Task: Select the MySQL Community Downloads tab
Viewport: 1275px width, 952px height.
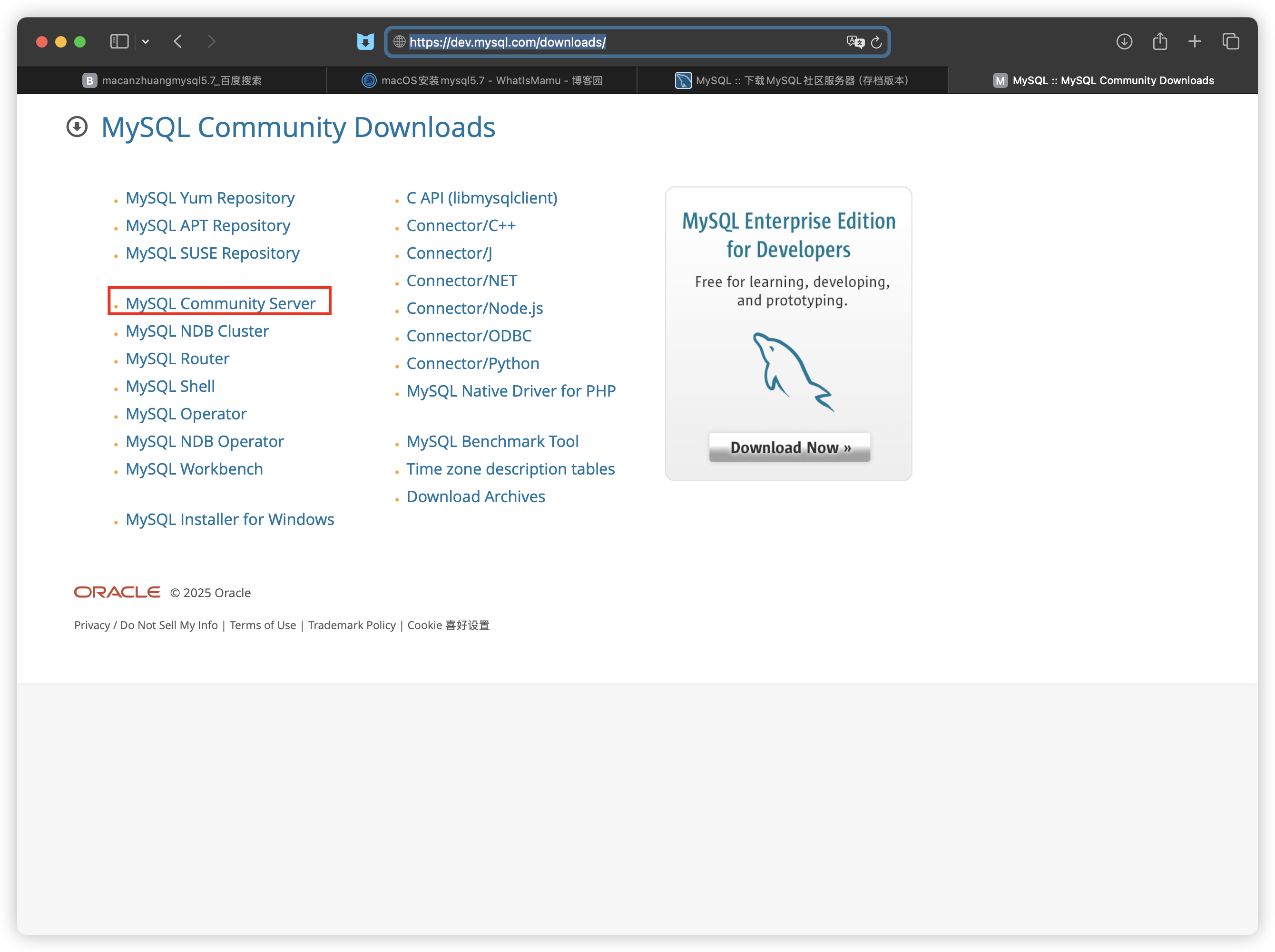Action: (1103, 80)
